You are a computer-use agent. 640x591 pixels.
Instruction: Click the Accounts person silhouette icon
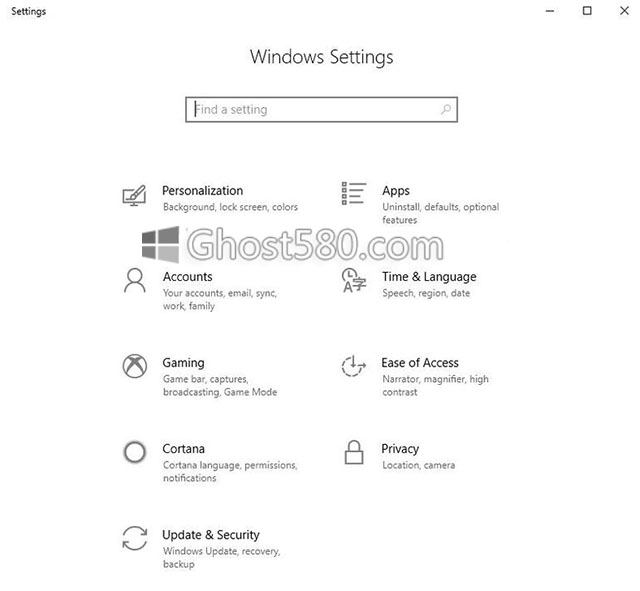point(135,280)
